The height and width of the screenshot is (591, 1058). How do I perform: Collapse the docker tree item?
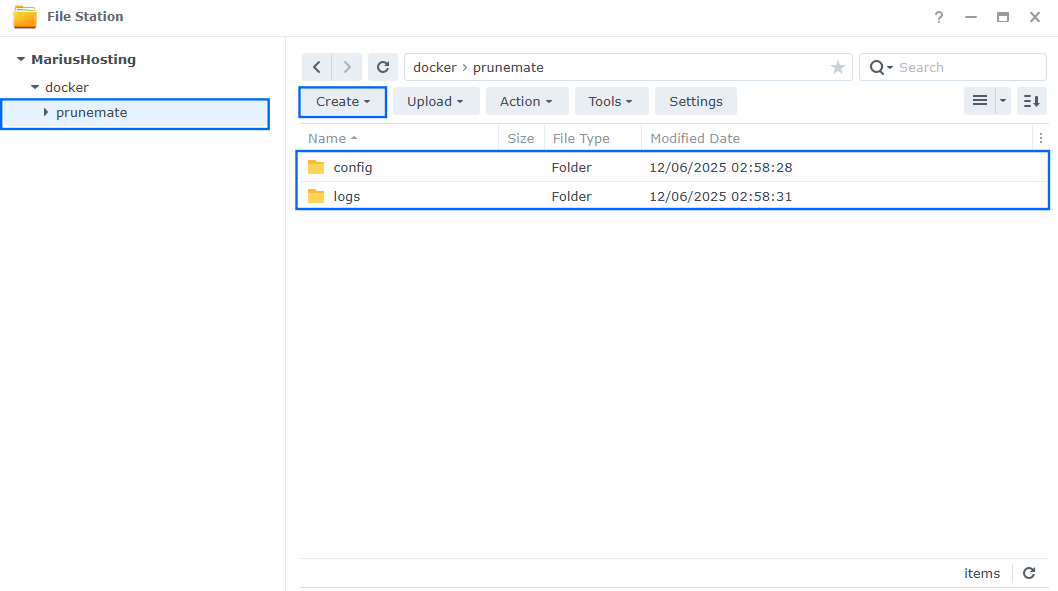point(33,87)
